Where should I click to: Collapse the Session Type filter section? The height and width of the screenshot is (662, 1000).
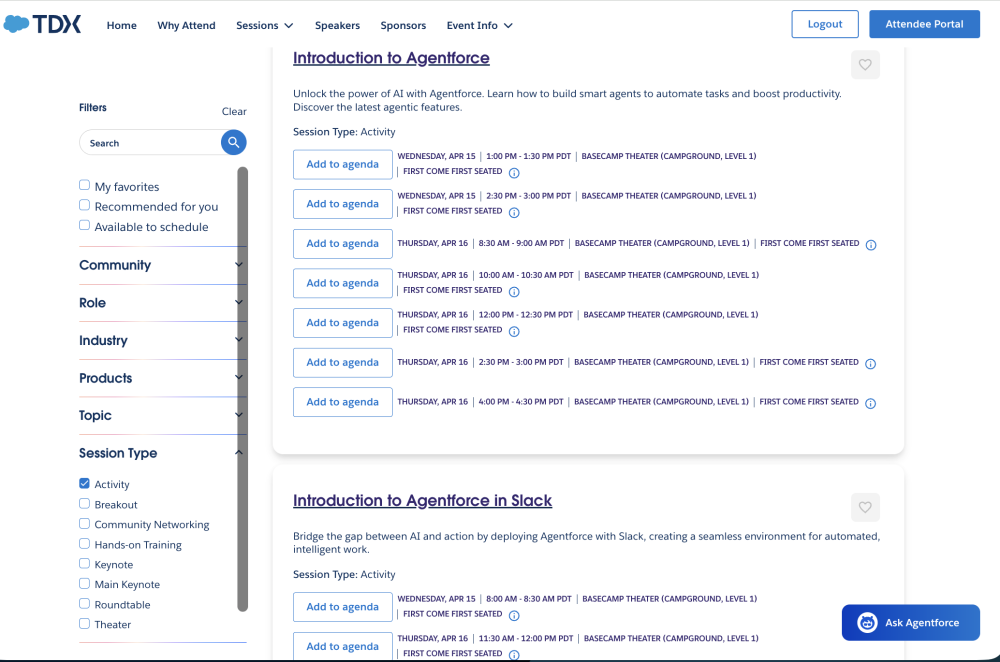coord(238,452)
